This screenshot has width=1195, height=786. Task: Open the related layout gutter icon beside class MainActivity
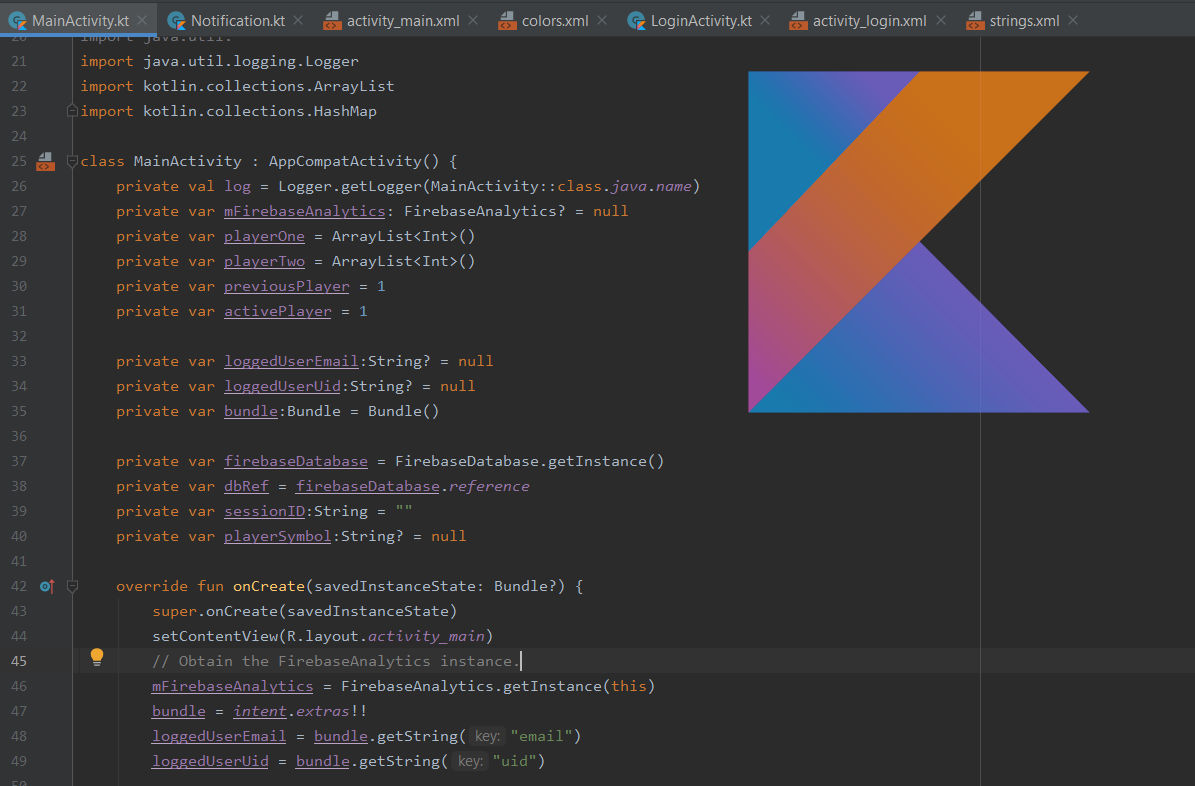[x=45, y=161]
